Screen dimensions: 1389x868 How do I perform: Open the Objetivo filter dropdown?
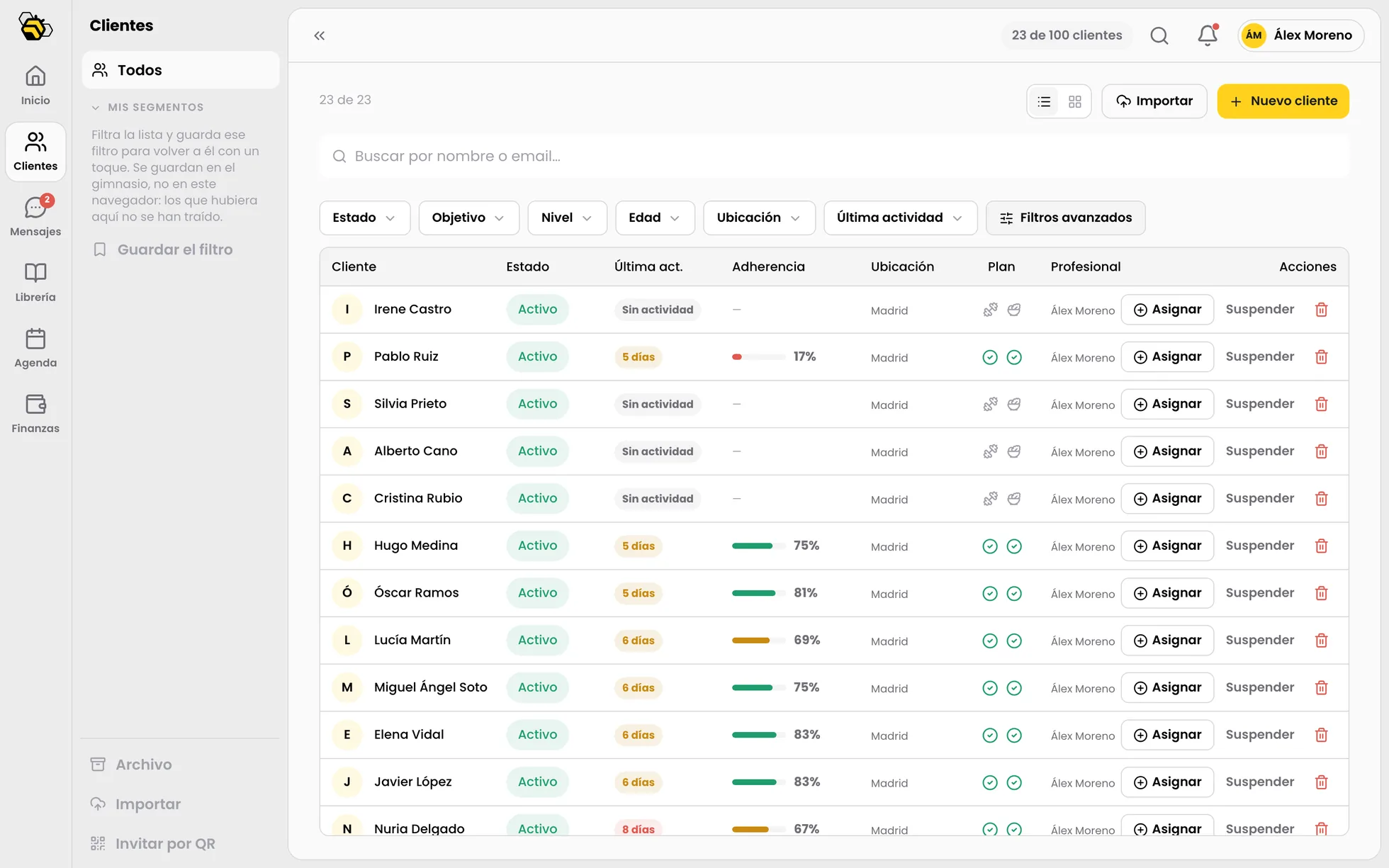[468, 218]
